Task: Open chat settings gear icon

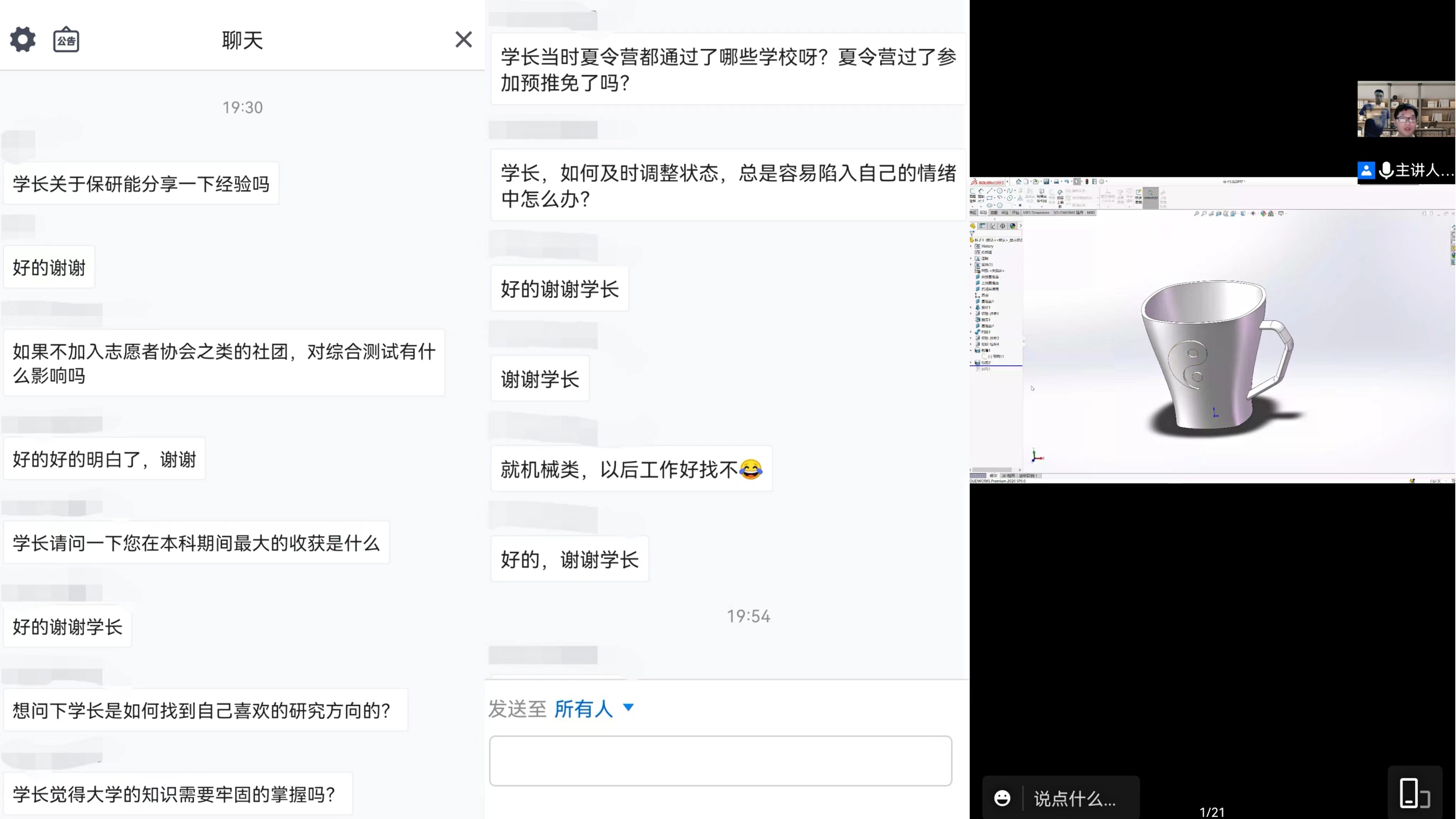Action: [23, 39]
